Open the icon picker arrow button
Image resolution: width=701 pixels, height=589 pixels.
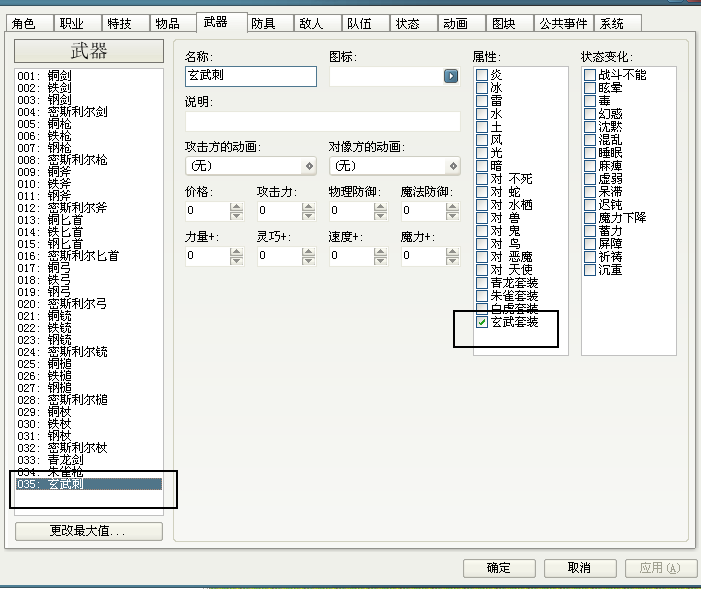coord(451,76)
